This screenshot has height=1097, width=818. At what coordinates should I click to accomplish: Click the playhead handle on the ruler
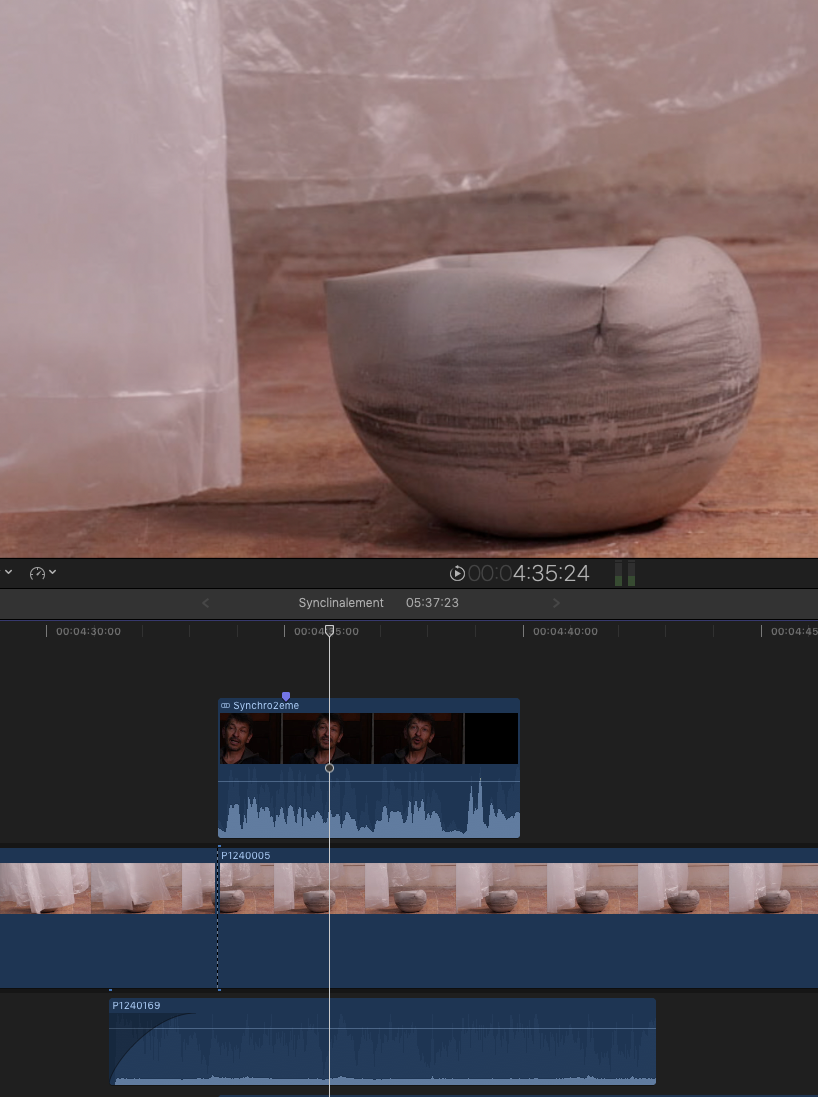(330, 631)
